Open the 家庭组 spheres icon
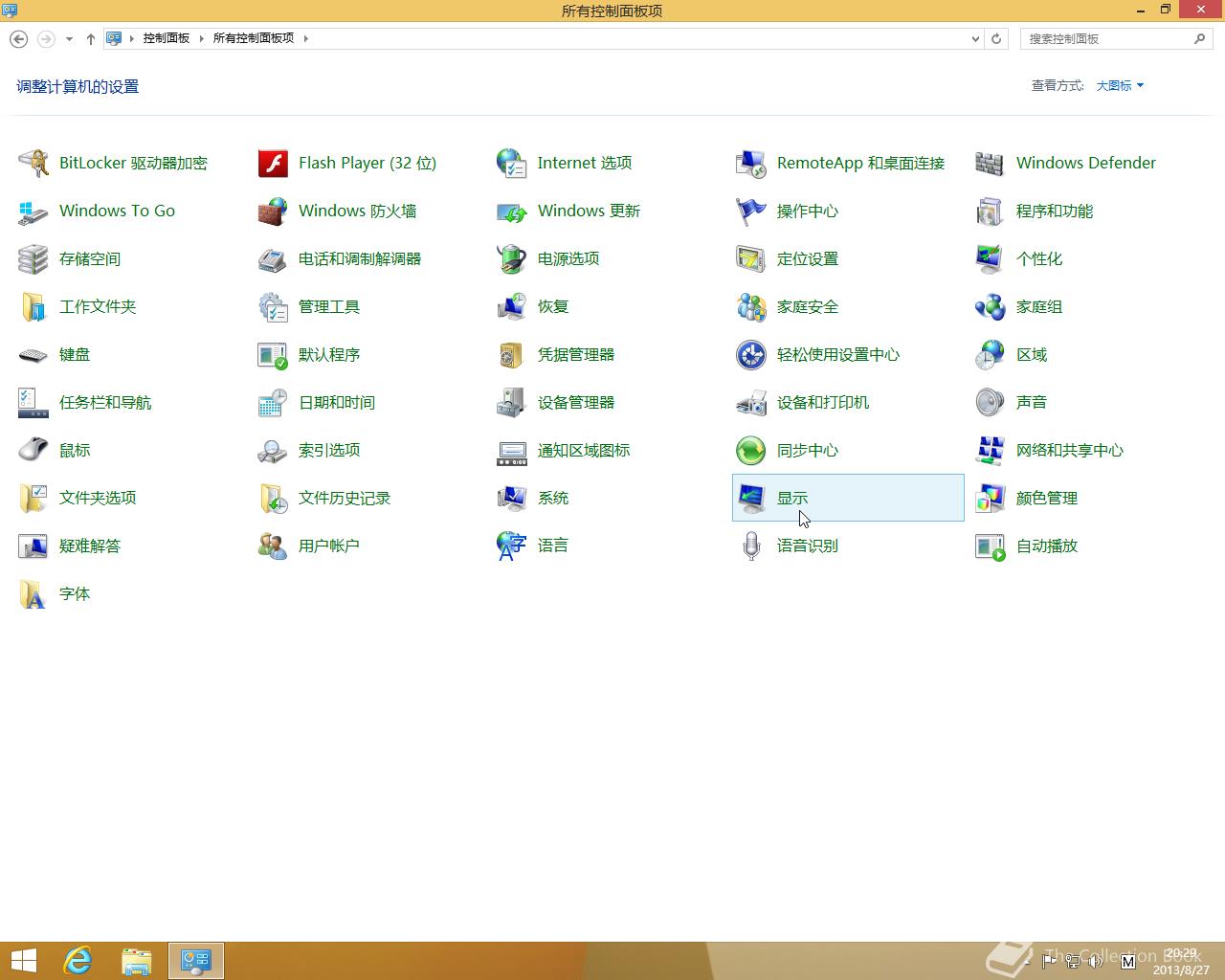Viewport: 1225px width, 980px height. (991, 306)
